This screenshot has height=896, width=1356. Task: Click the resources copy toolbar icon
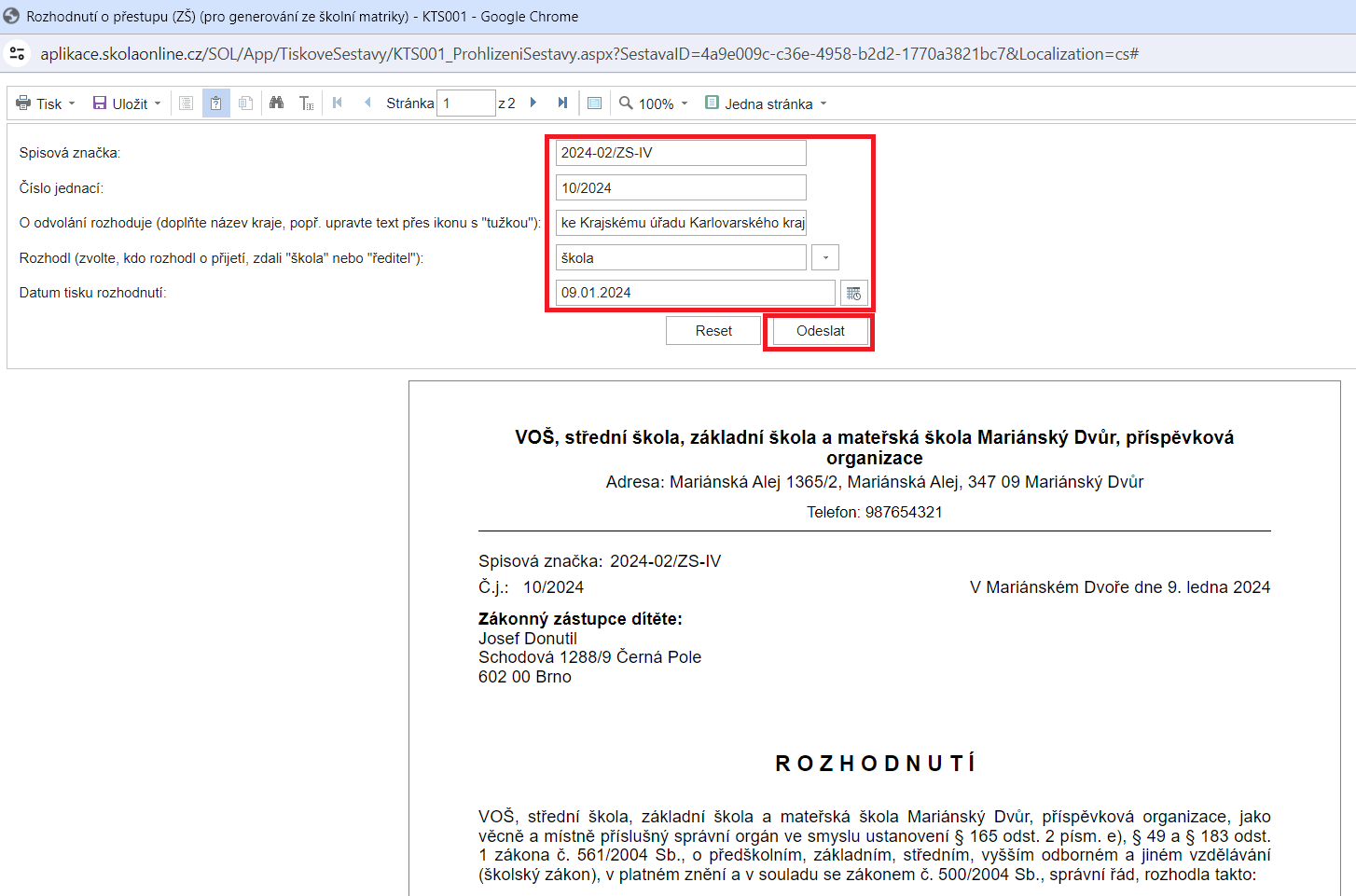(245, 103)
